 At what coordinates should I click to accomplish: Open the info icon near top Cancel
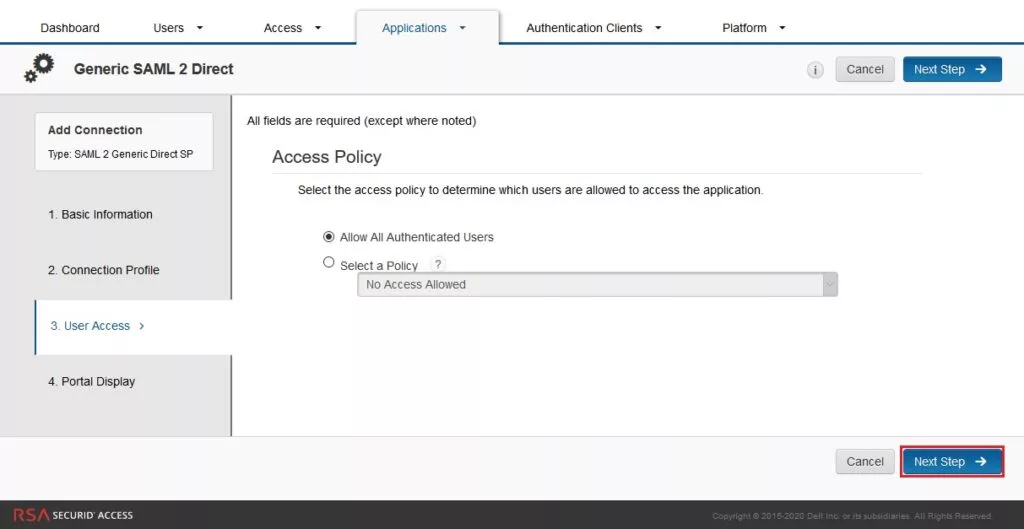point(815,70)
